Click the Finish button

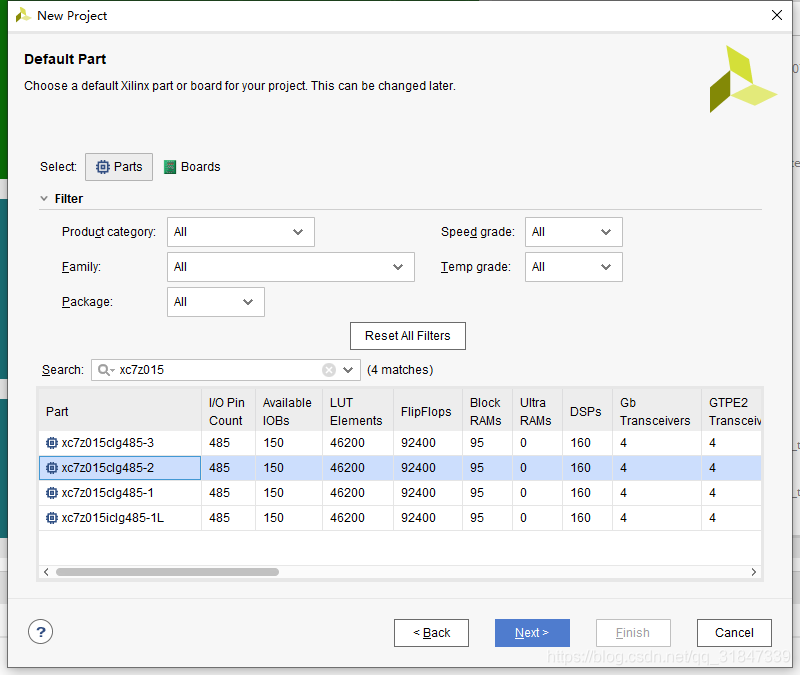(633, 633)
